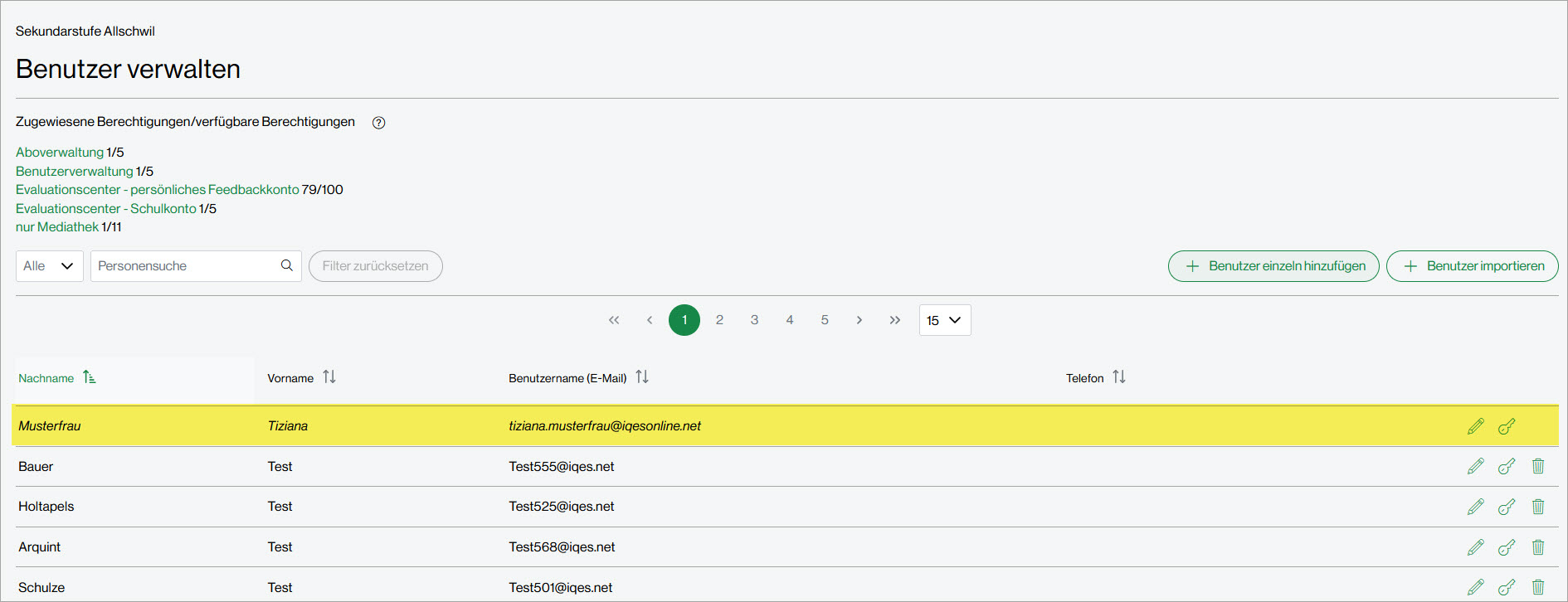Sort by Benutzername (E-Mail) column
This screenshot has height=602, width=1568.
642,377
